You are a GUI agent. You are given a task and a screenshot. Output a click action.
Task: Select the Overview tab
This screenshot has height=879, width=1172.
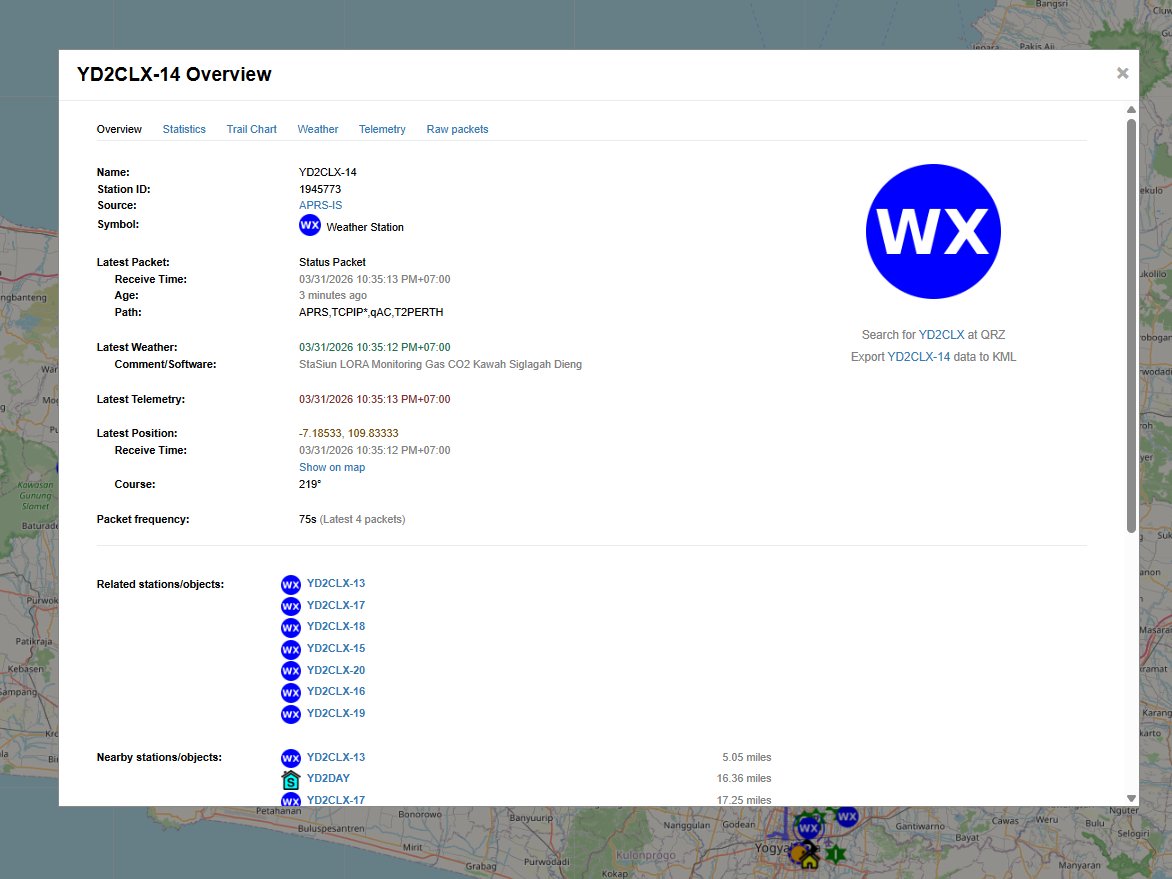119,129
